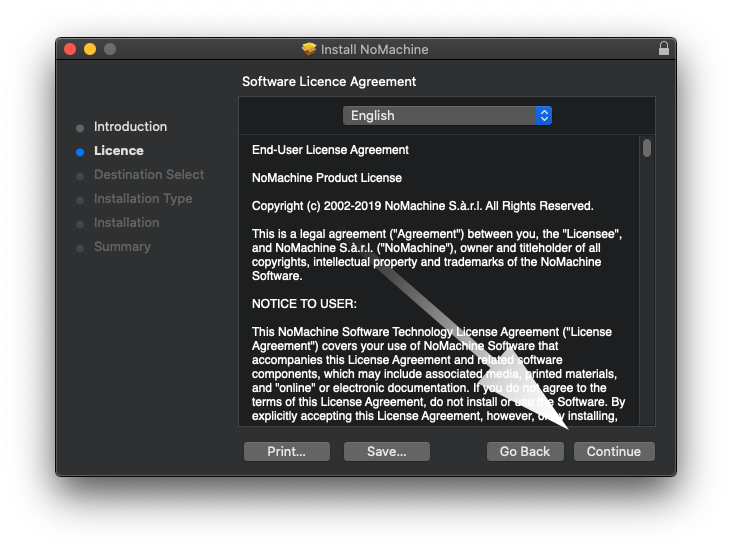Click the Save... button
Viewport: 732px width, 550px height.
pos(387,451)
